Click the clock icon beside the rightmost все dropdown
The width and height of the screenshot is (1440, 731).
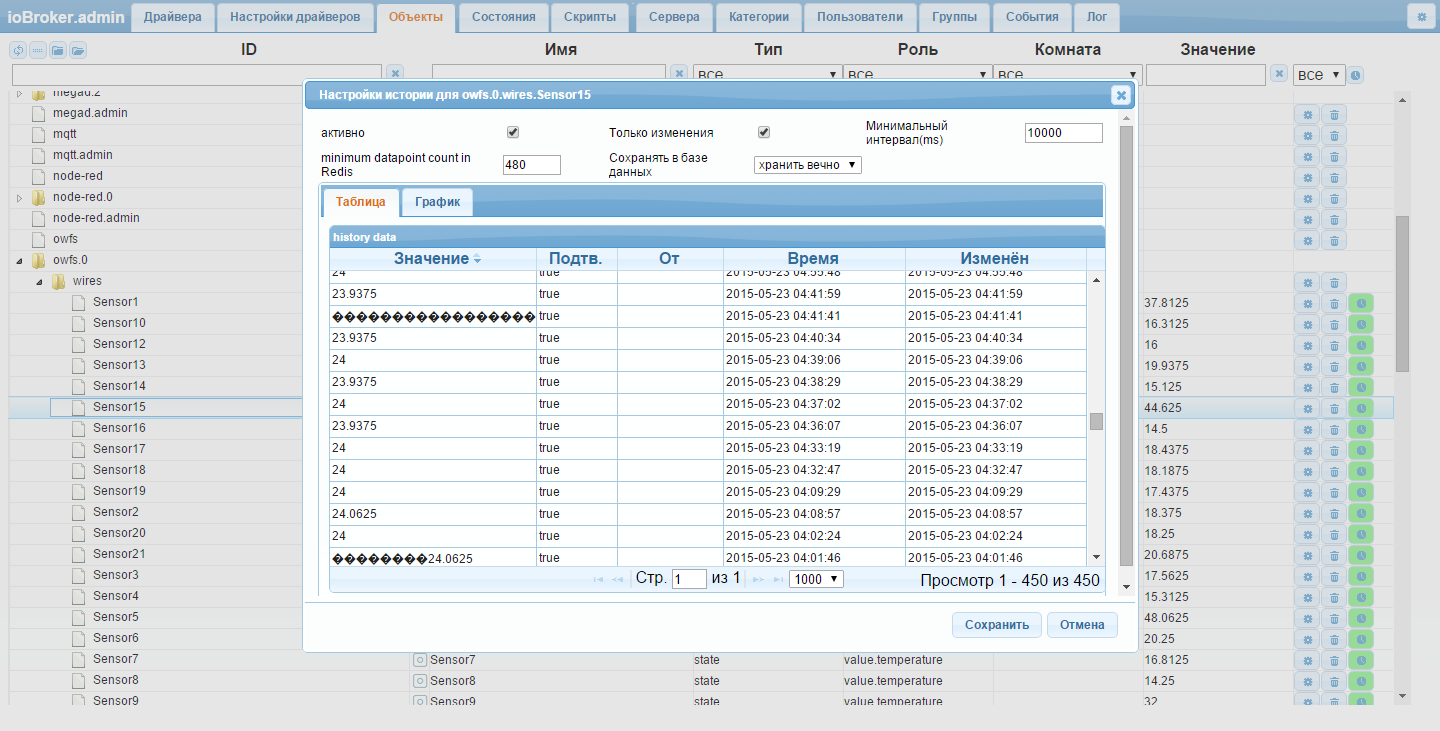[1356, 75]
